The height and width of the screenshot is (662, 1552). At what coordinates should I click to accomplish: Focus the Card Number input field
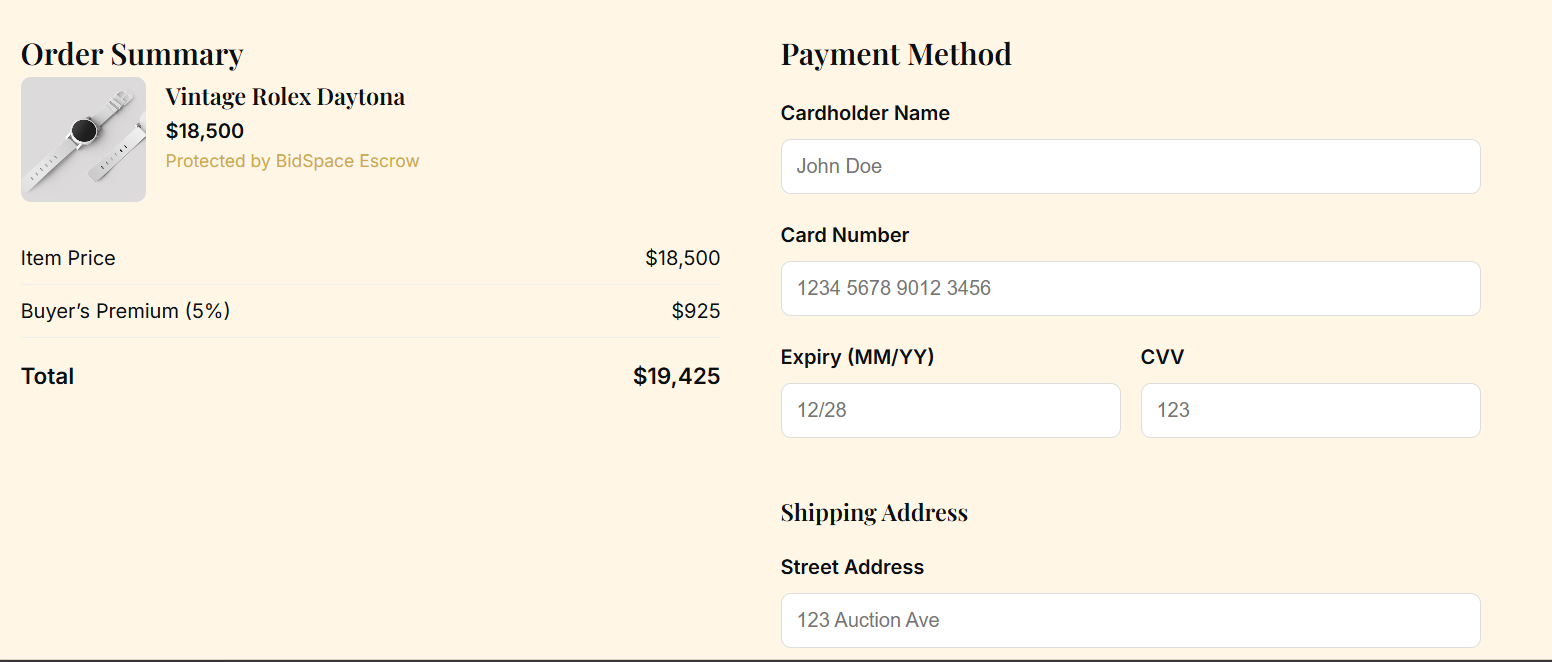[x=1130, y=288]
